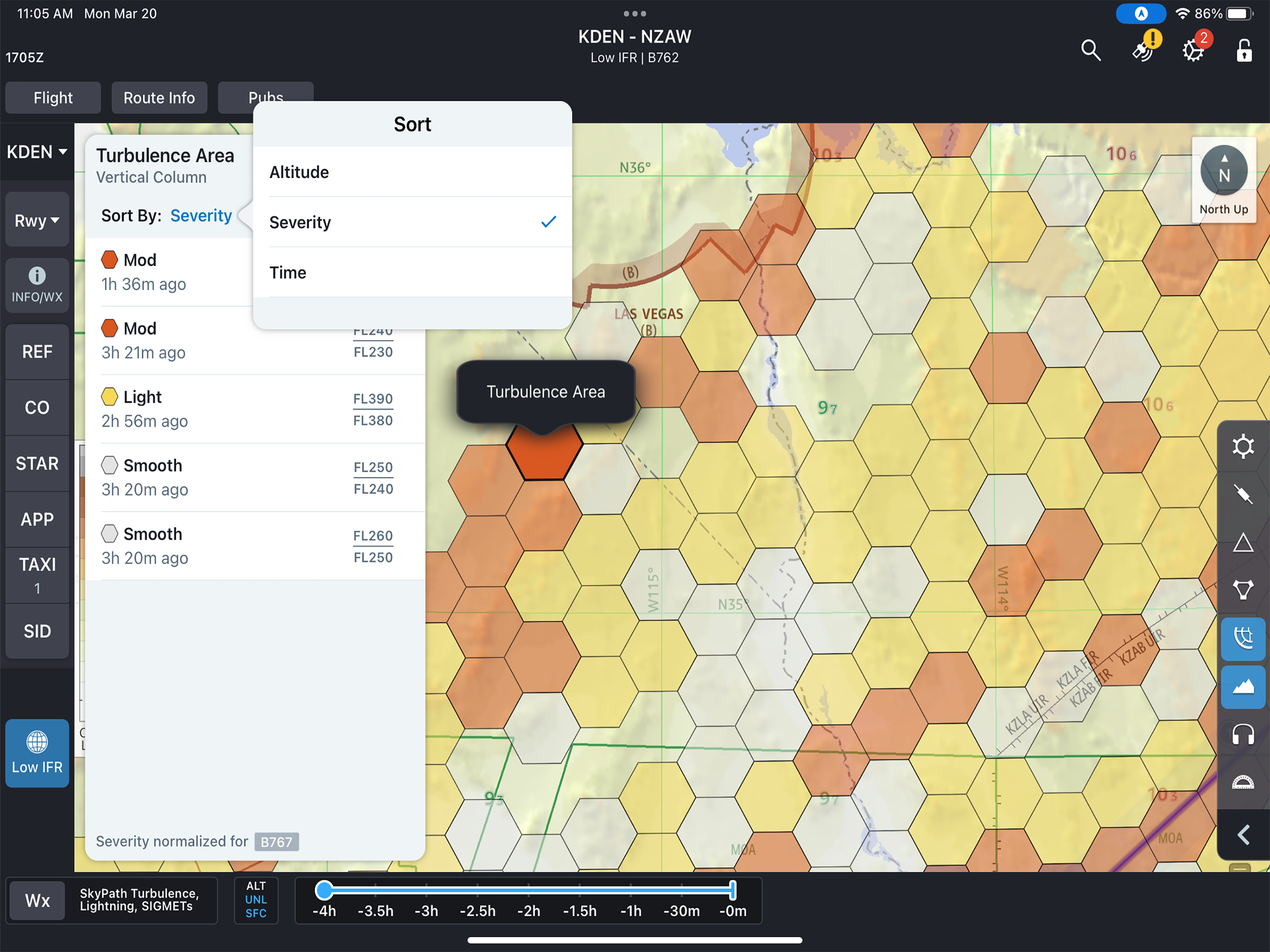
Task: Toggle the airspace map layer button
Action: (1243, 639)
